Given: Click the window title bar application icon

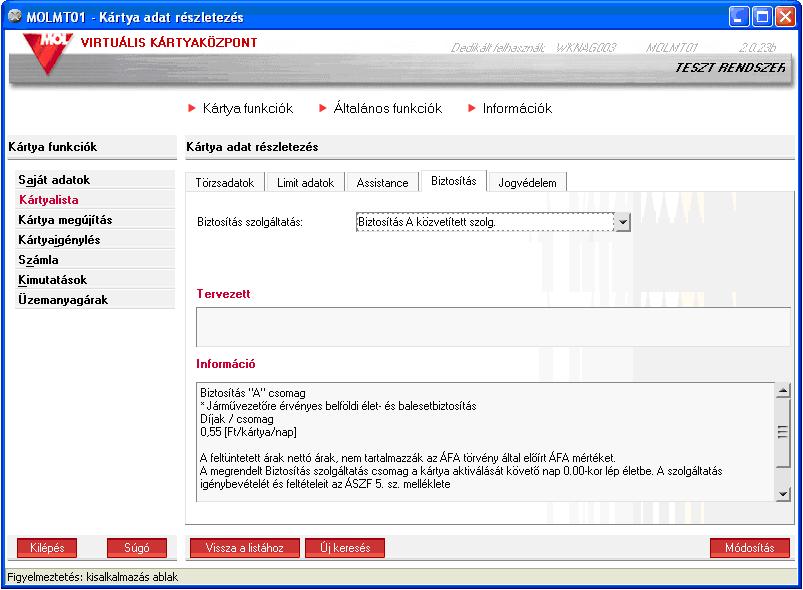Looking at the screenshot, I should pos(15,16).
